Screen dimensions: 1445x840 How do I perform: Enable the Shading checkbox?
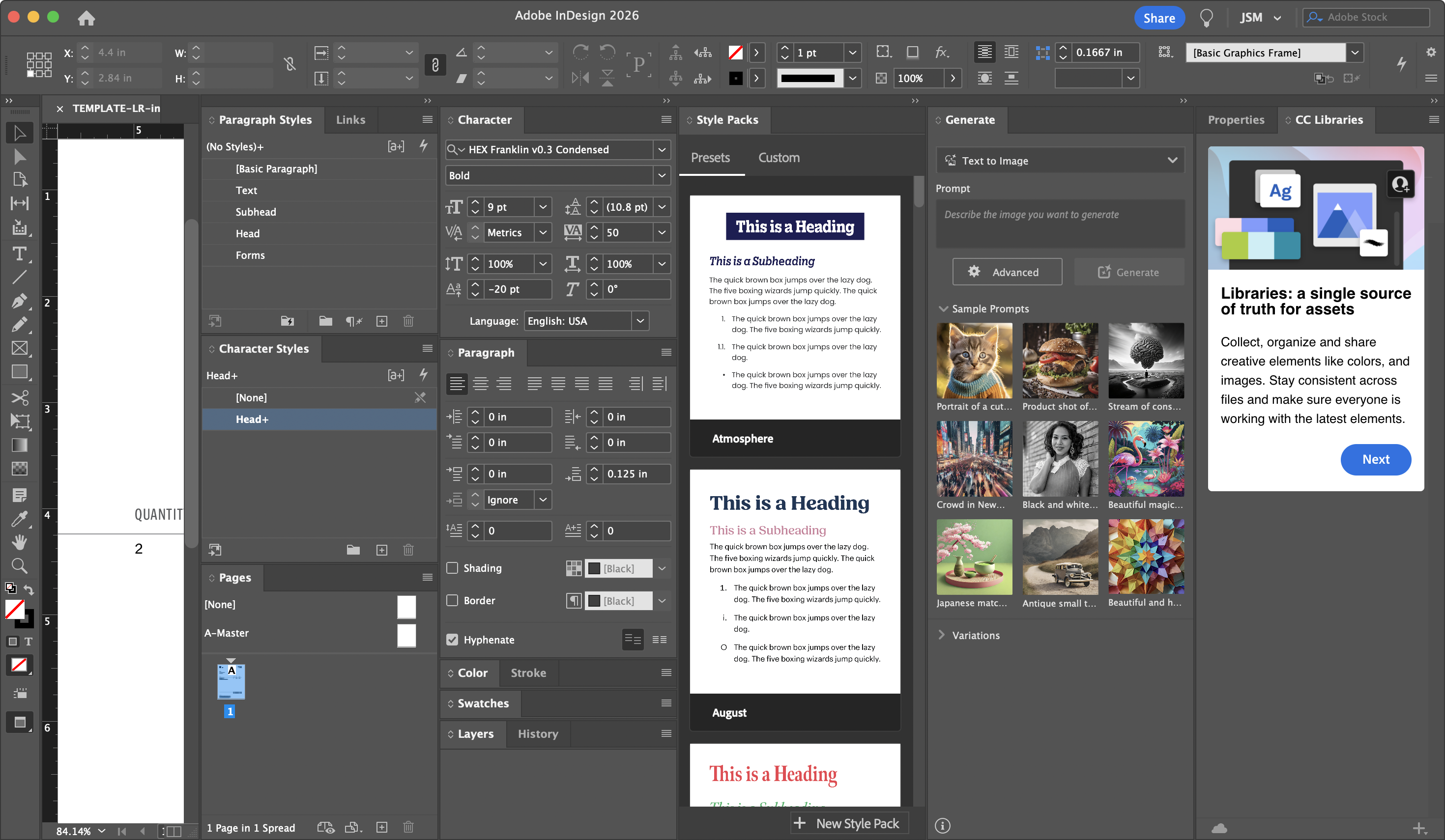click(x=452, y=568)
